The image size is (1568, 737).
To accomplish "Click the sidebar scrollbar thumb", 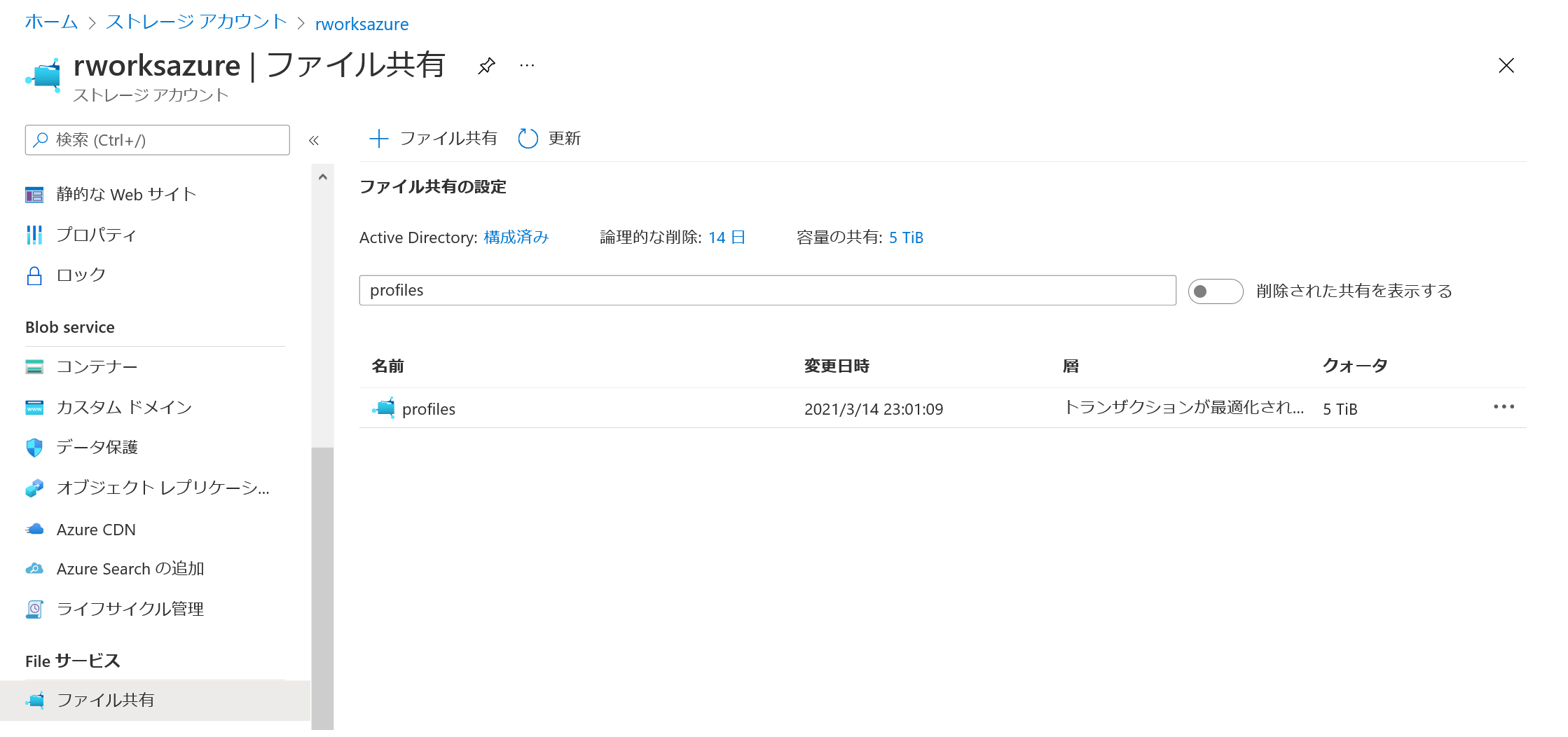I will (322, 587).
